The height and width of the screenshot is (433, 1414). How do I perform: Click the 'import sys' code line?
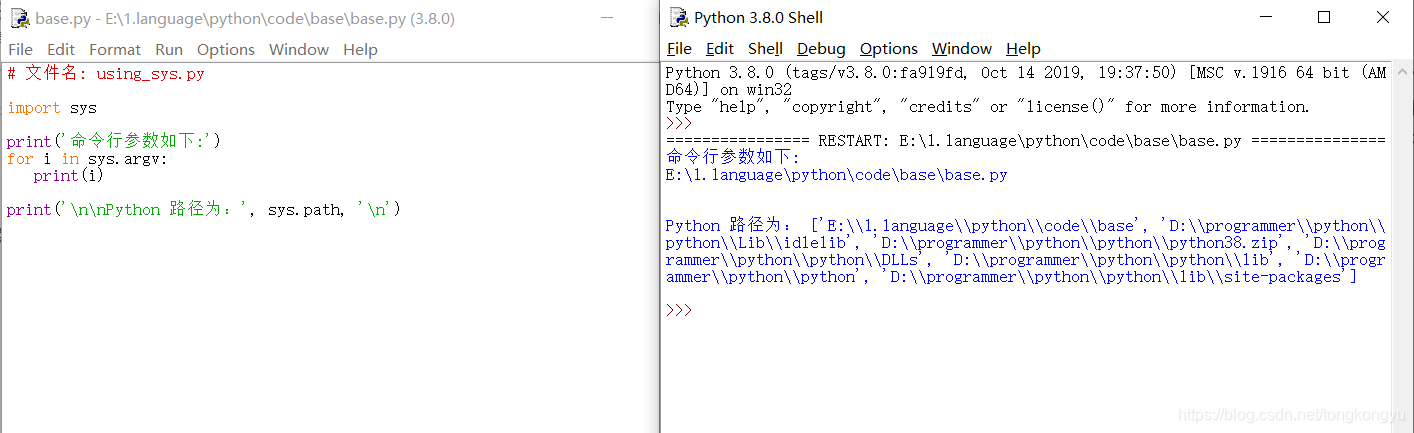[x=52, y=108]
